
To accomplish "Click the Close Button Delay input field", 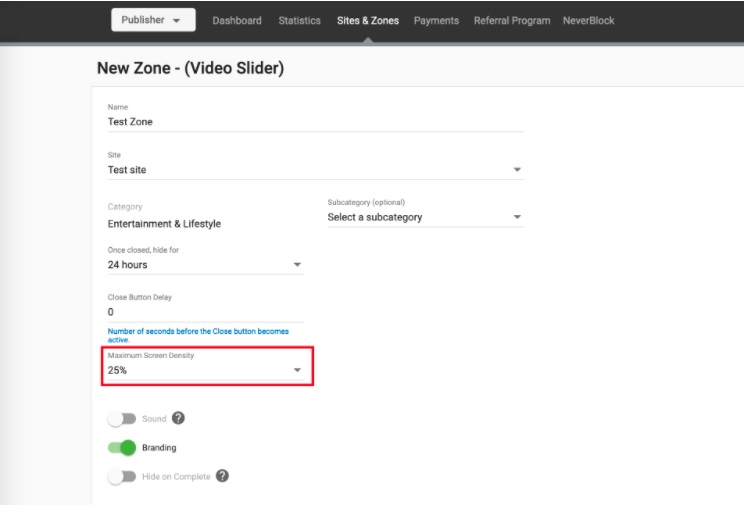I will tap(205, 312).
